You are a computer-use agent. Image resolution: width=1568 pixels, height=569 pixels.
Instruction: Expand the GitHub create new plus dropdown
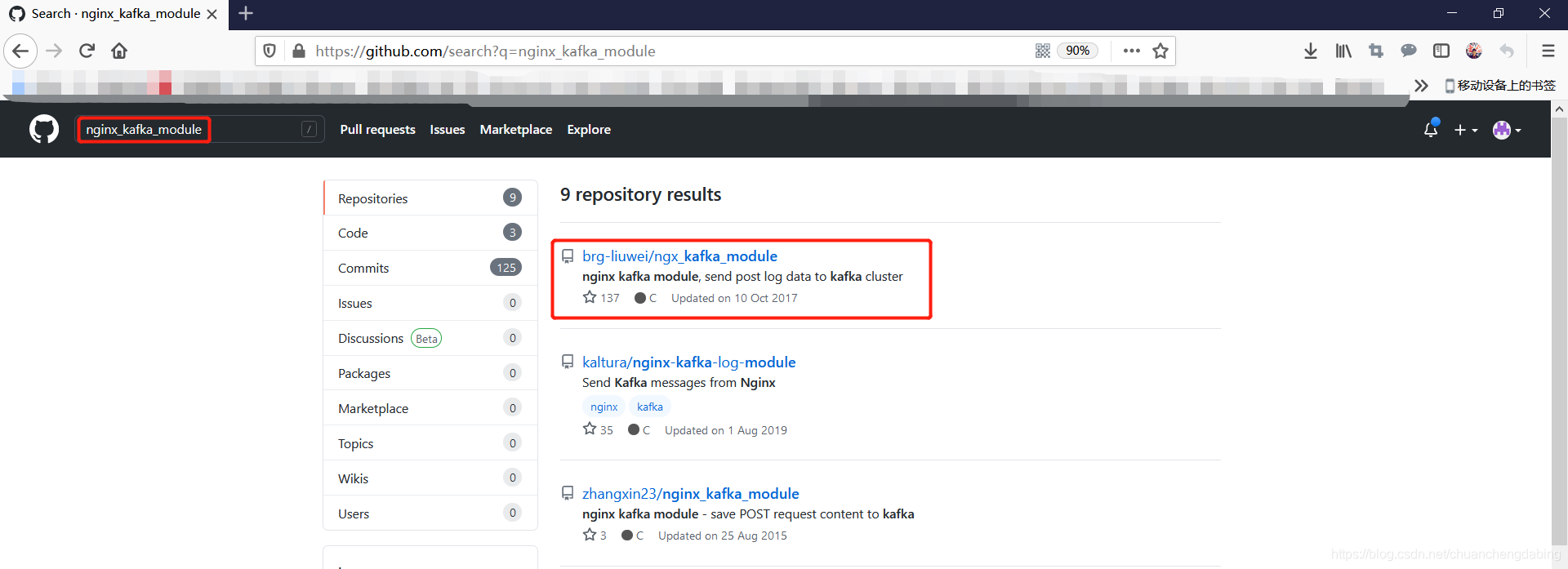1466,130
